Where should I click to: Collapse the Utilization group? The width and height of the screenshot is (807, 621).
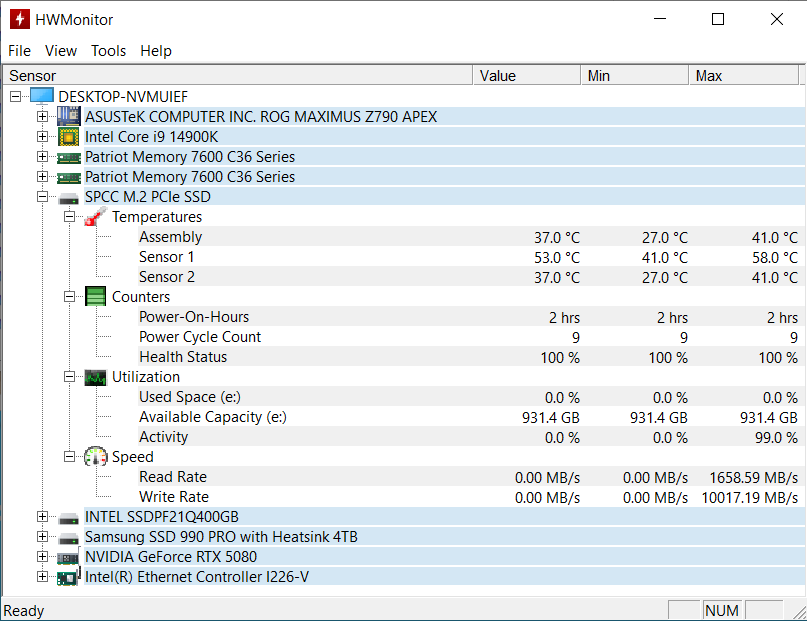[69, 377]
